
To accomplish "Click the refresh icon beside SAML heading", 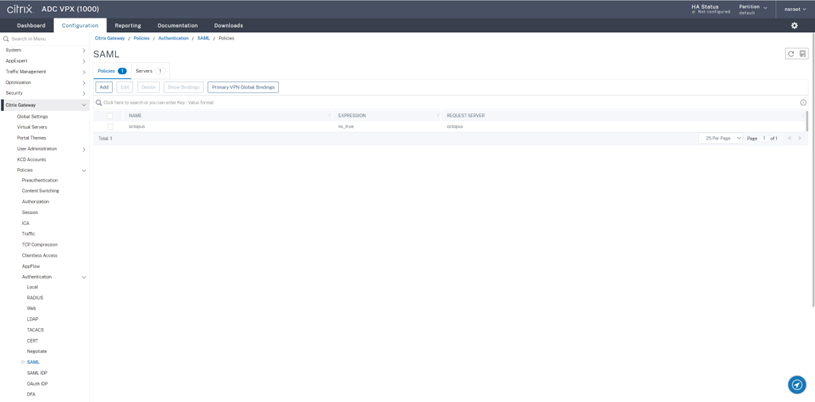I will 791,54.
